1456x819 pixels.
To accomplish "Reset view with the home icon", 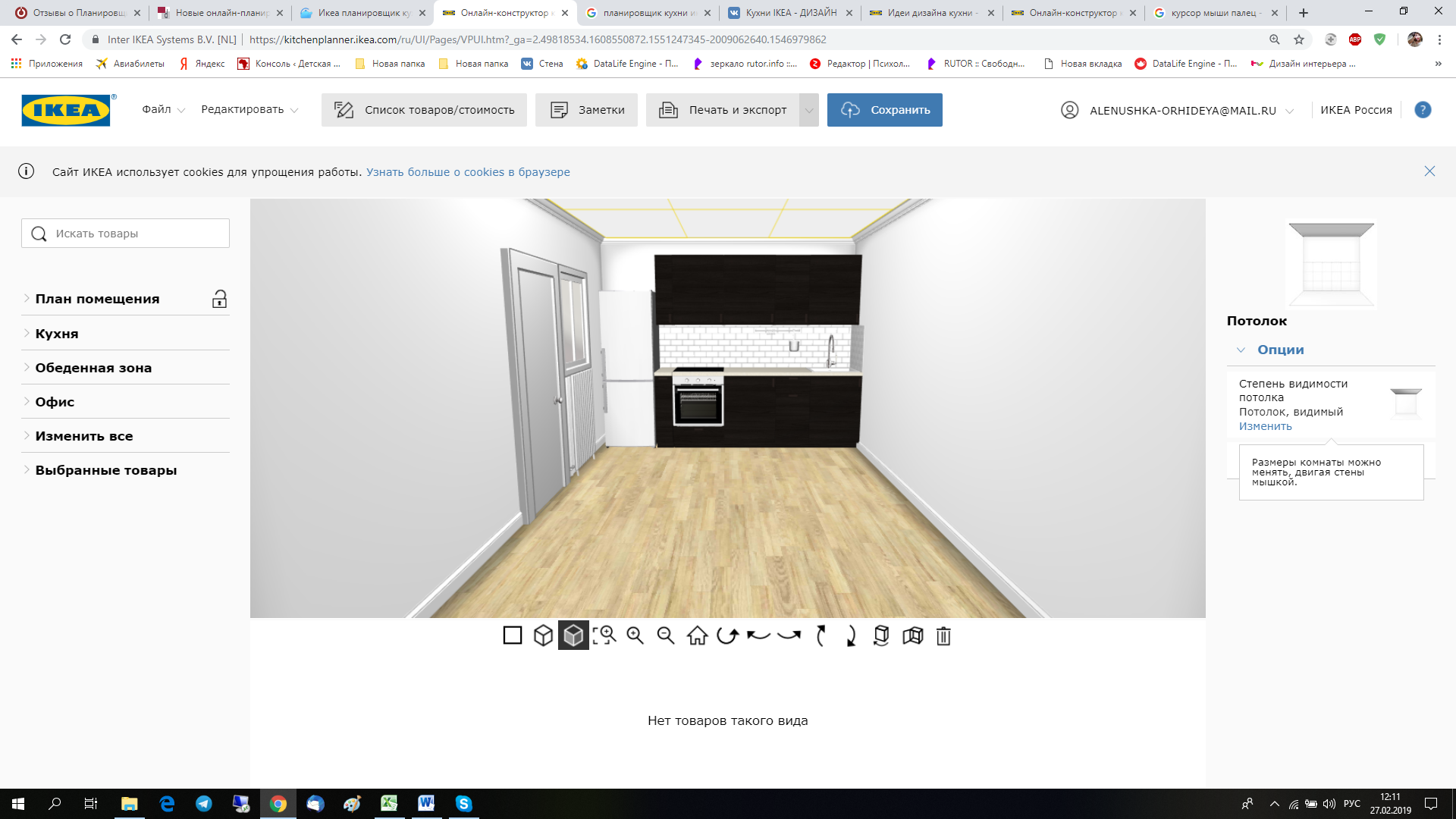I will coord(697,635).
